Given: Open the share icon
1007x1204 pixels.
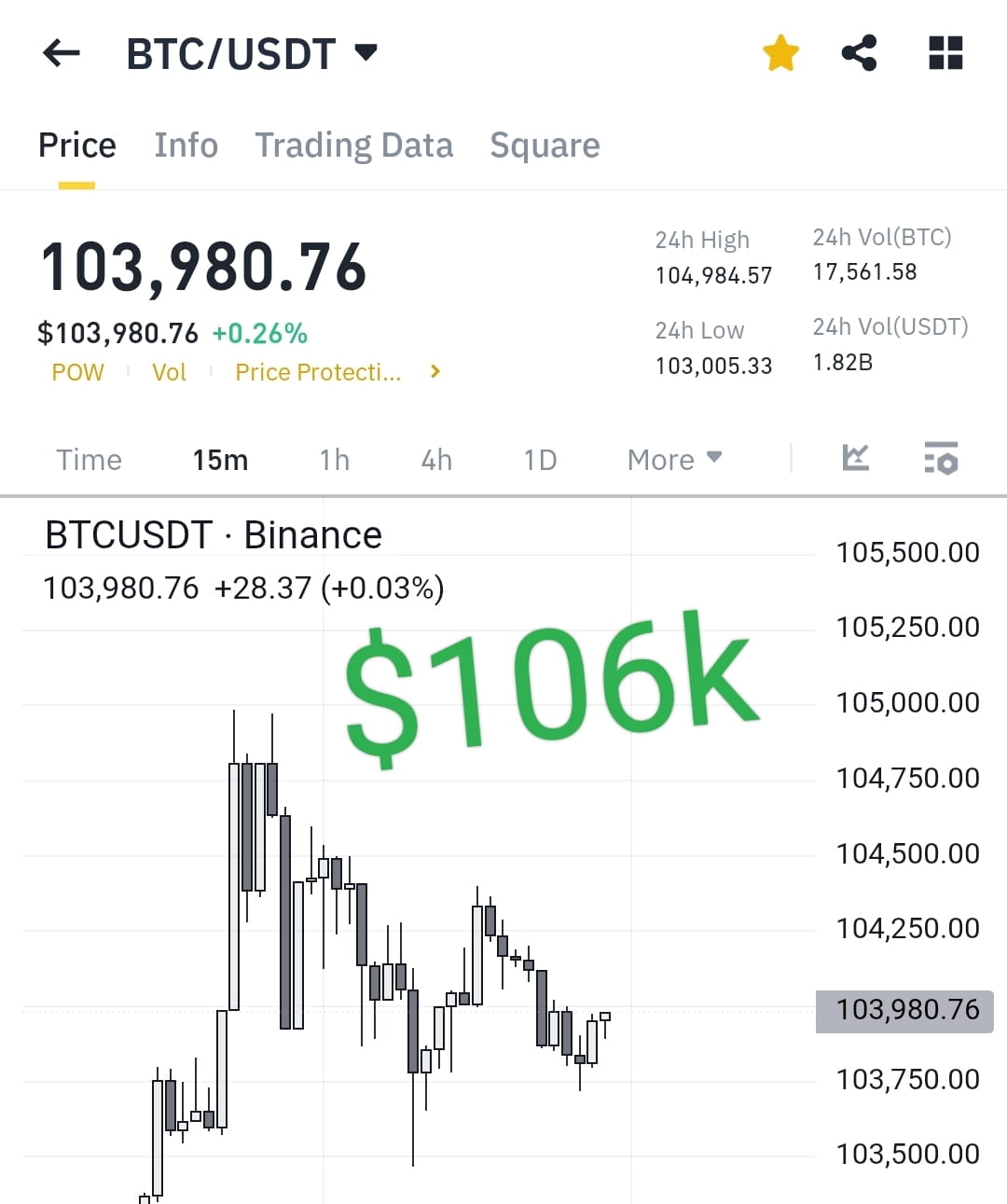Looking at the screenshot, I should click(859, 53).
